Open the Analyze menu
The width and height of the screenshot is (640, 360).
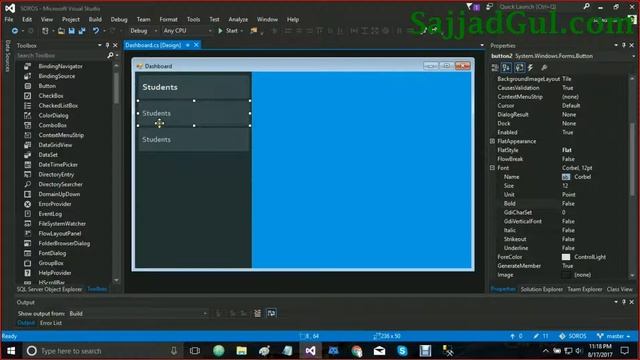pos(238,19)
